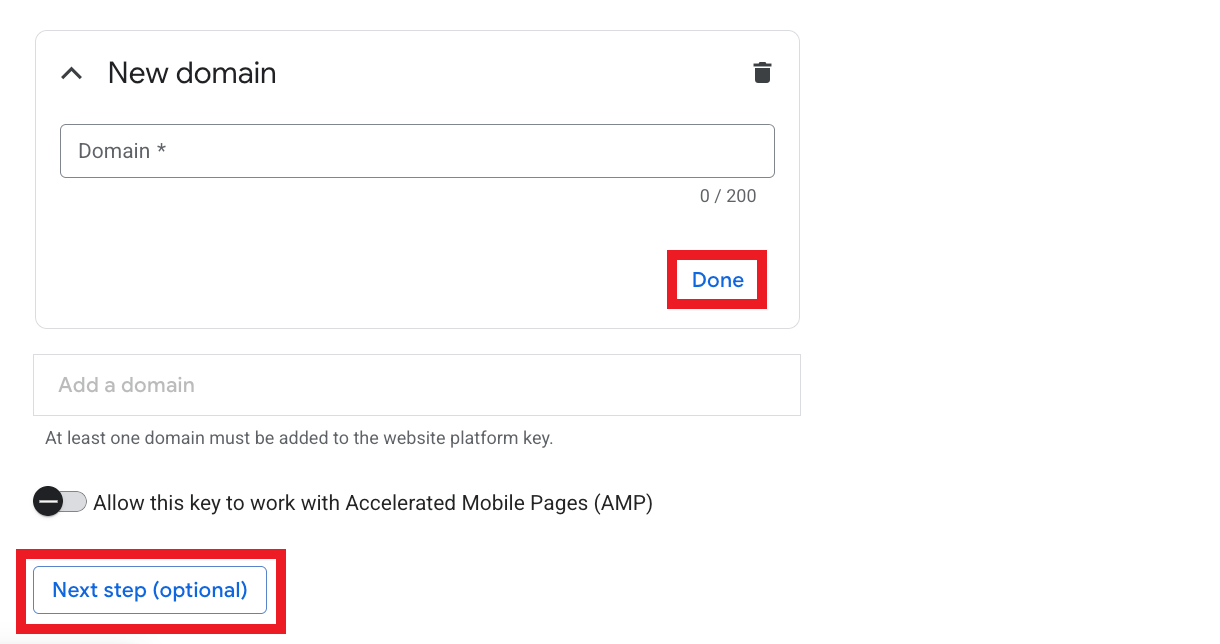Enable Accelerated Mobile Pages support
The image size is (1220, 644).
point(59,502)
